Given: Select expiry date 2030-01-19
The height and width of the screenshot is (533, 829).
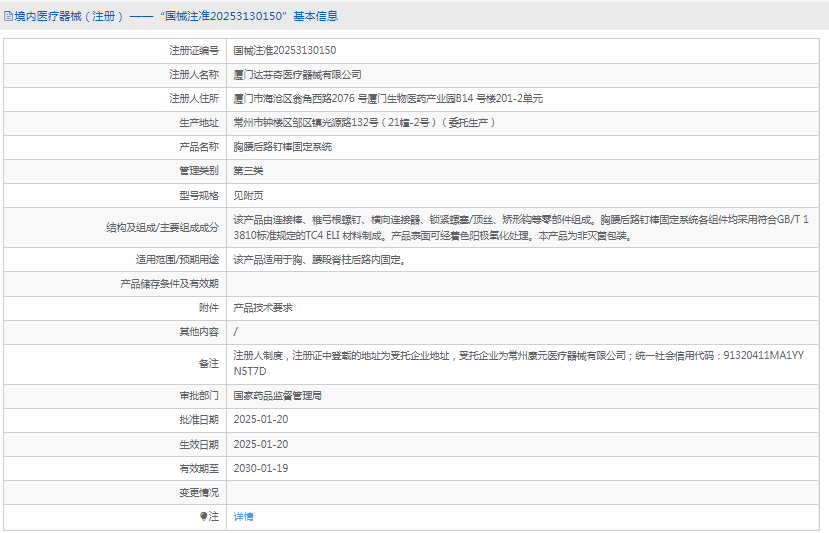Looking at the screenshot, I should pos(261,468).
